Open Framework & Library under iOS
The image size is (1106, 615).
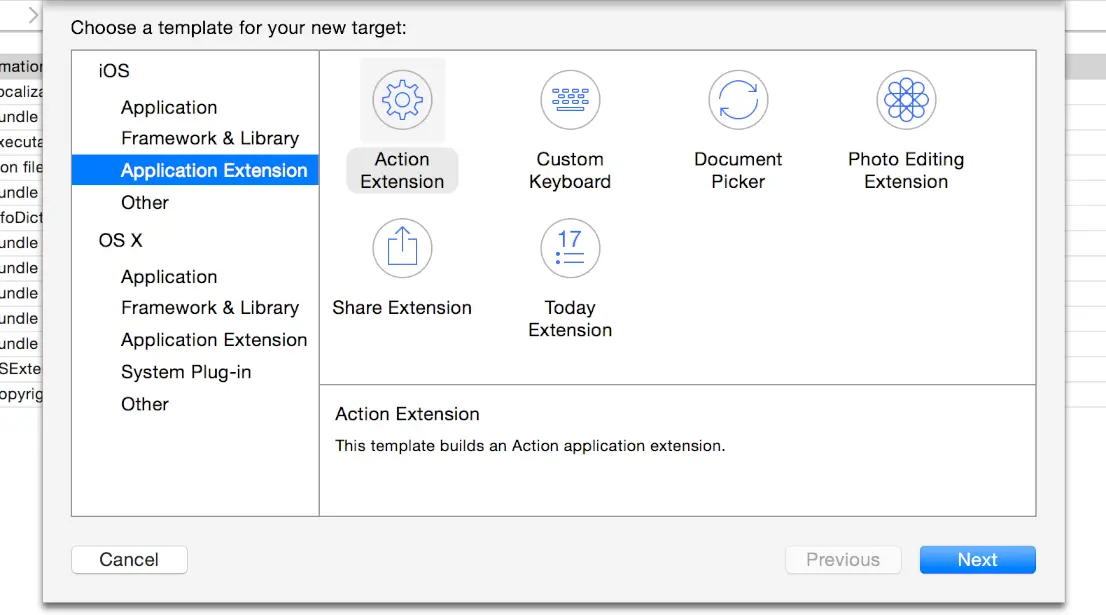click(x=210, y=138)
